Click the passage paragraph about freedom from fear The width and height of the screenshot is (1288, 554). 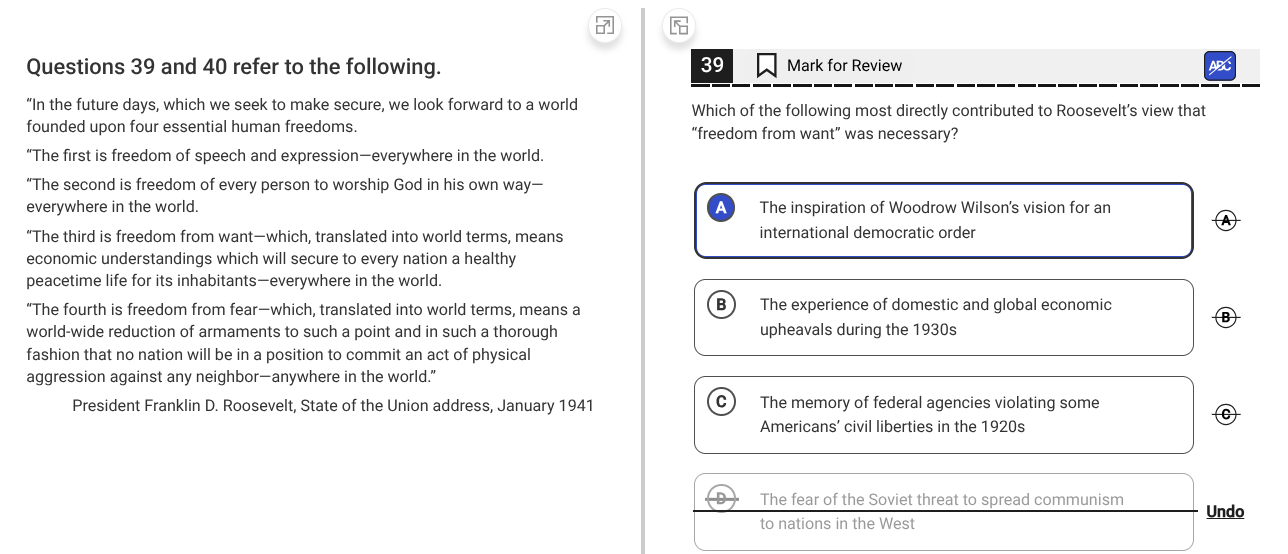[304, 343]
